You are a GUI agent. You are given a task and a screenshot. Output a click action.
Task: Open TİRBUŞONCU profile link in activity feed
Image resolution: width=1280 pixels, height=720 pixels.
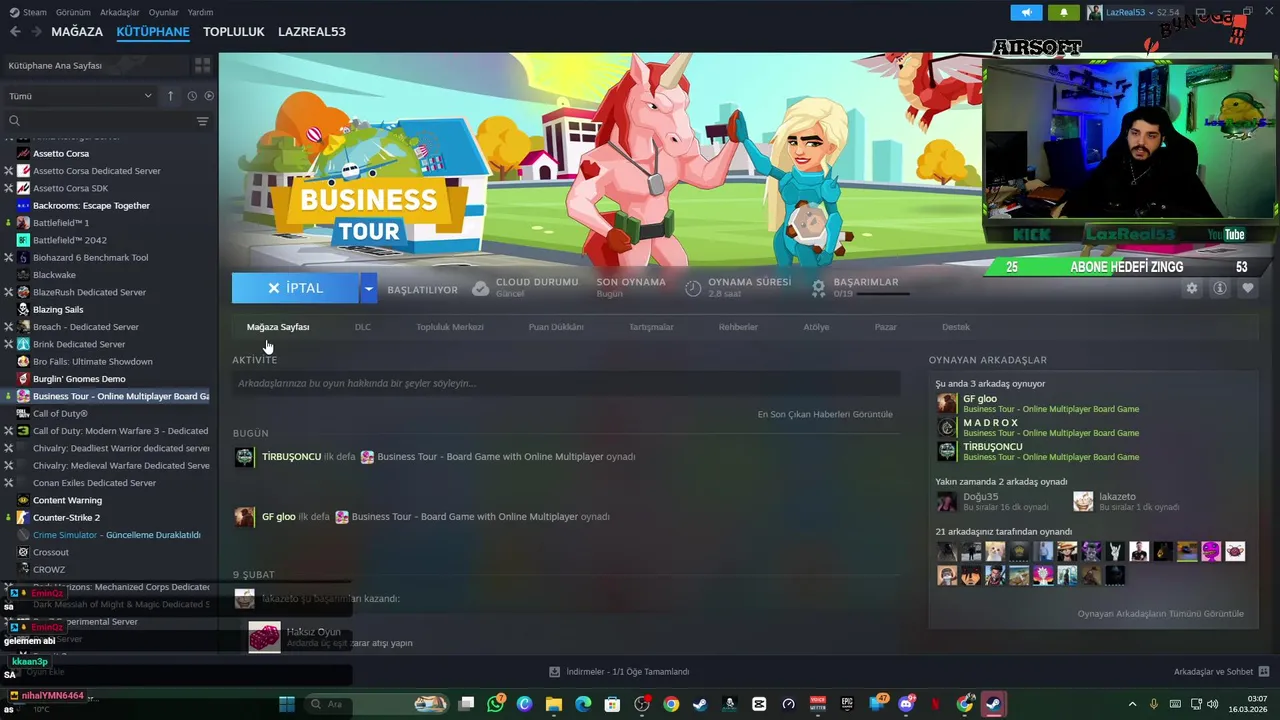click(291, 457)
